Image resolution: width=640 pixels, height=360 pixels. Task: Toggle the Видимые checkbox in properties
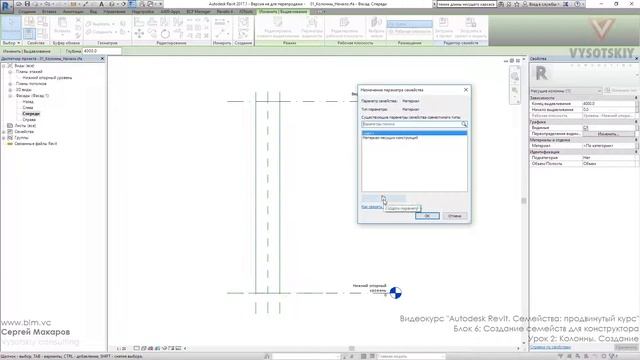[585, 128]
